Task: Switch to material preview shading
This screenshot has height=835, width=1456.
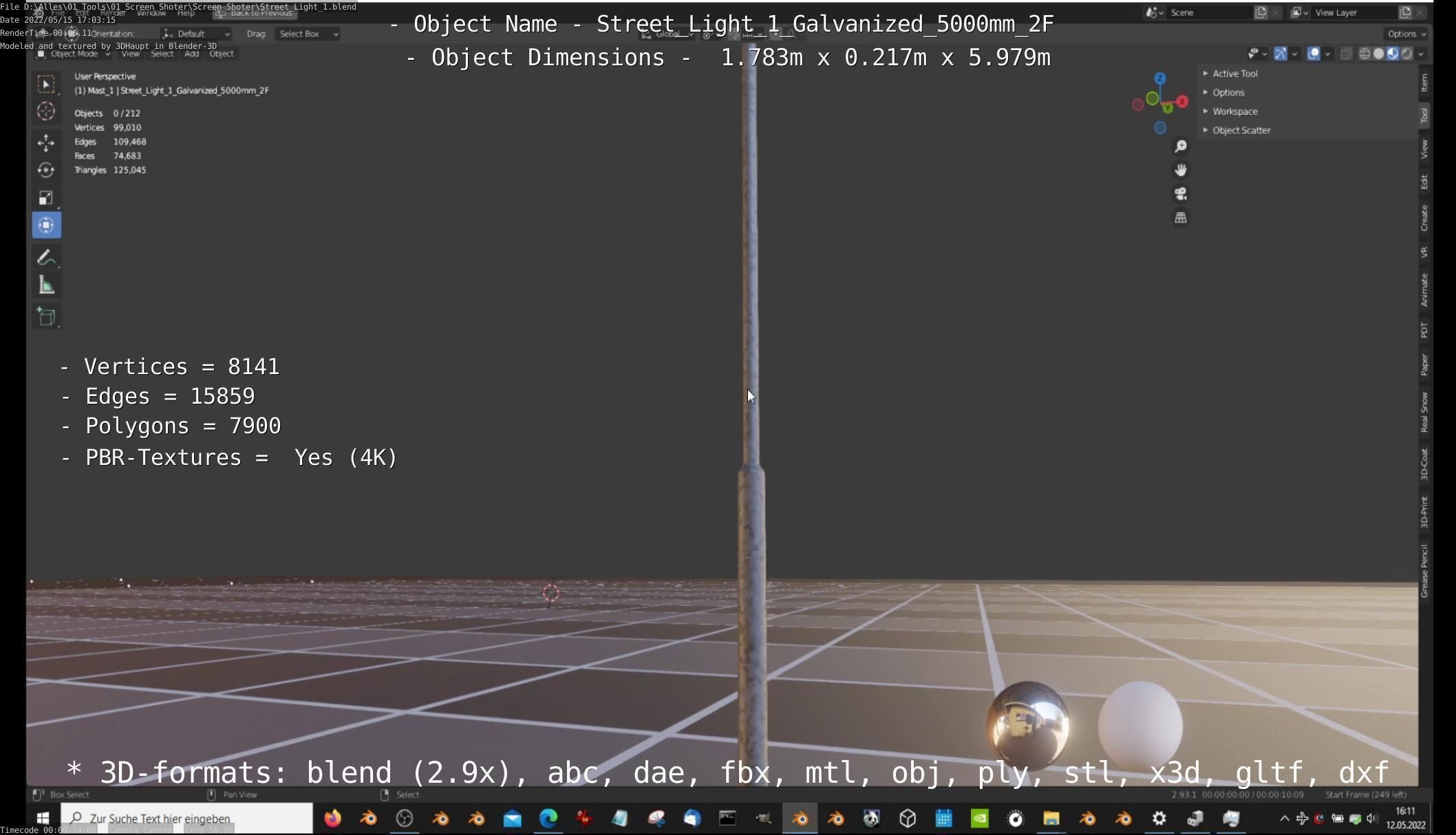Action: (1393, 54)
